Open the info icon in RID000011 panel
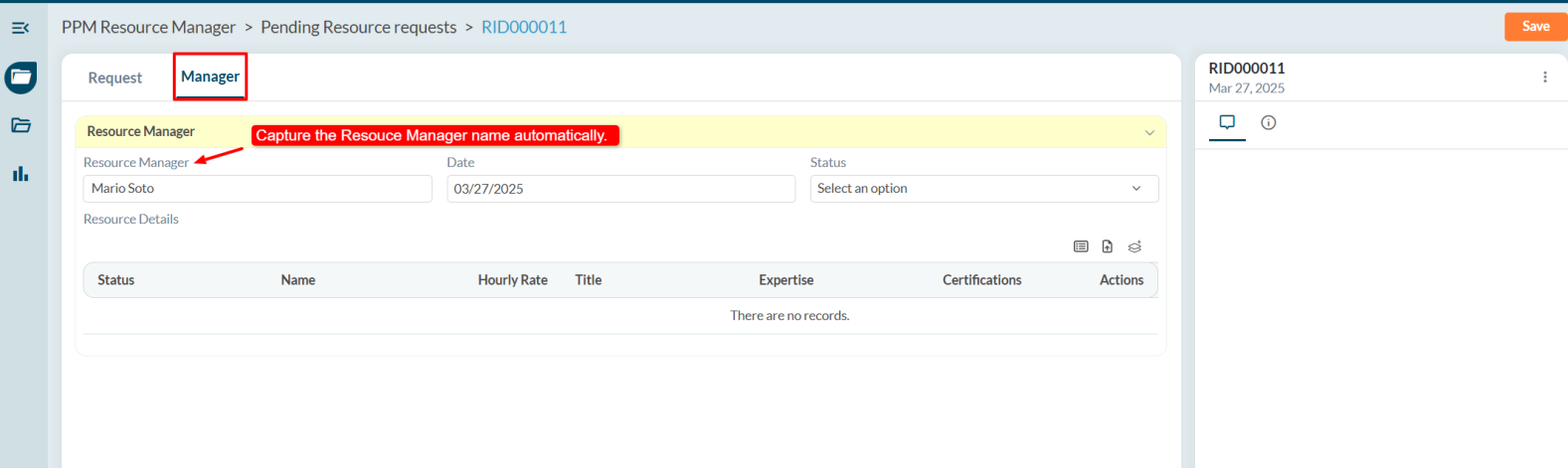1568x468 pixels. coord(1269,122)
